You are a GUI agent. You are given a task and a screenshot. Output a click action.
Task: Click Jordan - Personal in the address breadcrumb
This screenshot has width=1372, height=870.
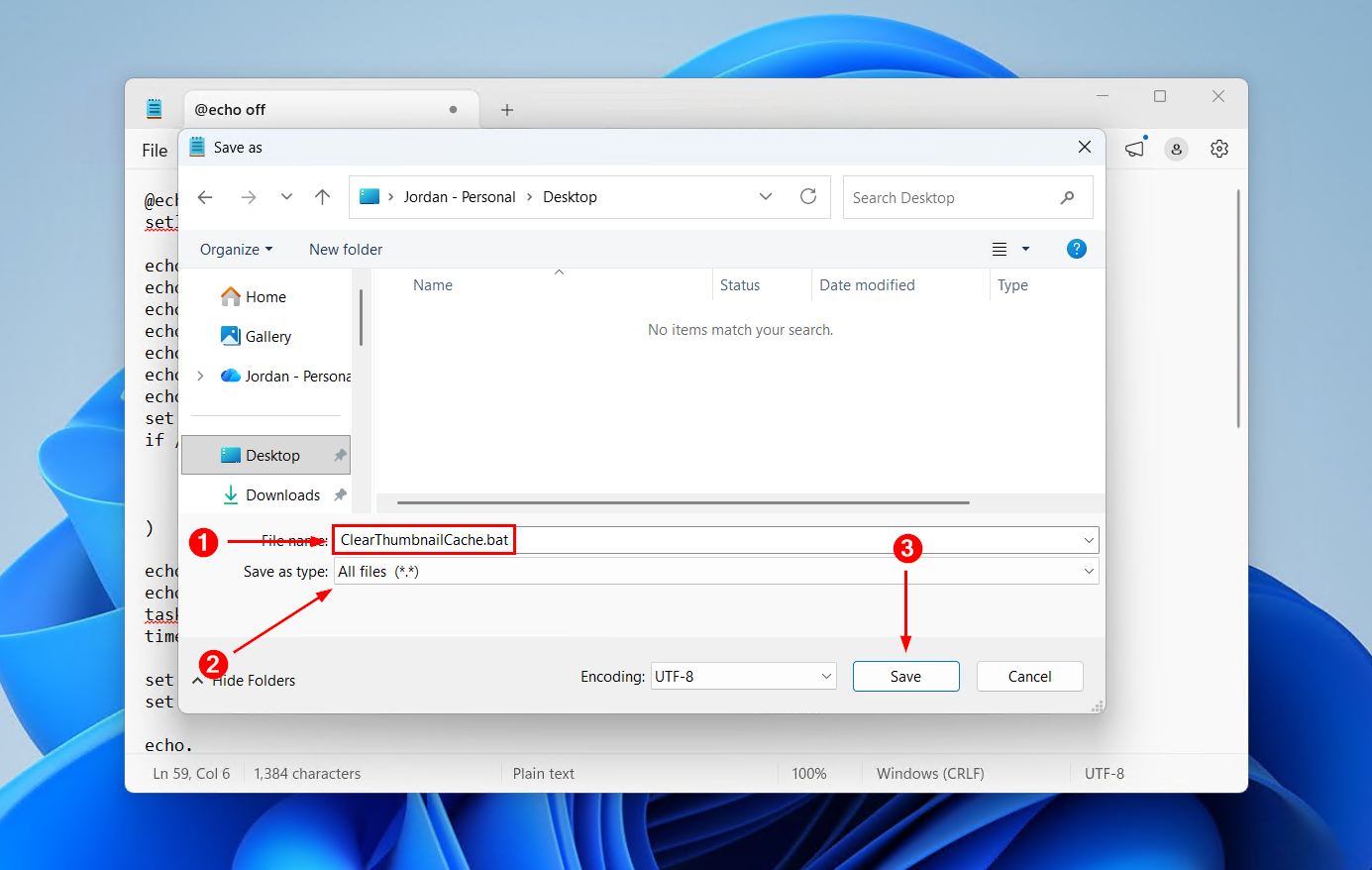pyautogui.click(x=459, y=197)
